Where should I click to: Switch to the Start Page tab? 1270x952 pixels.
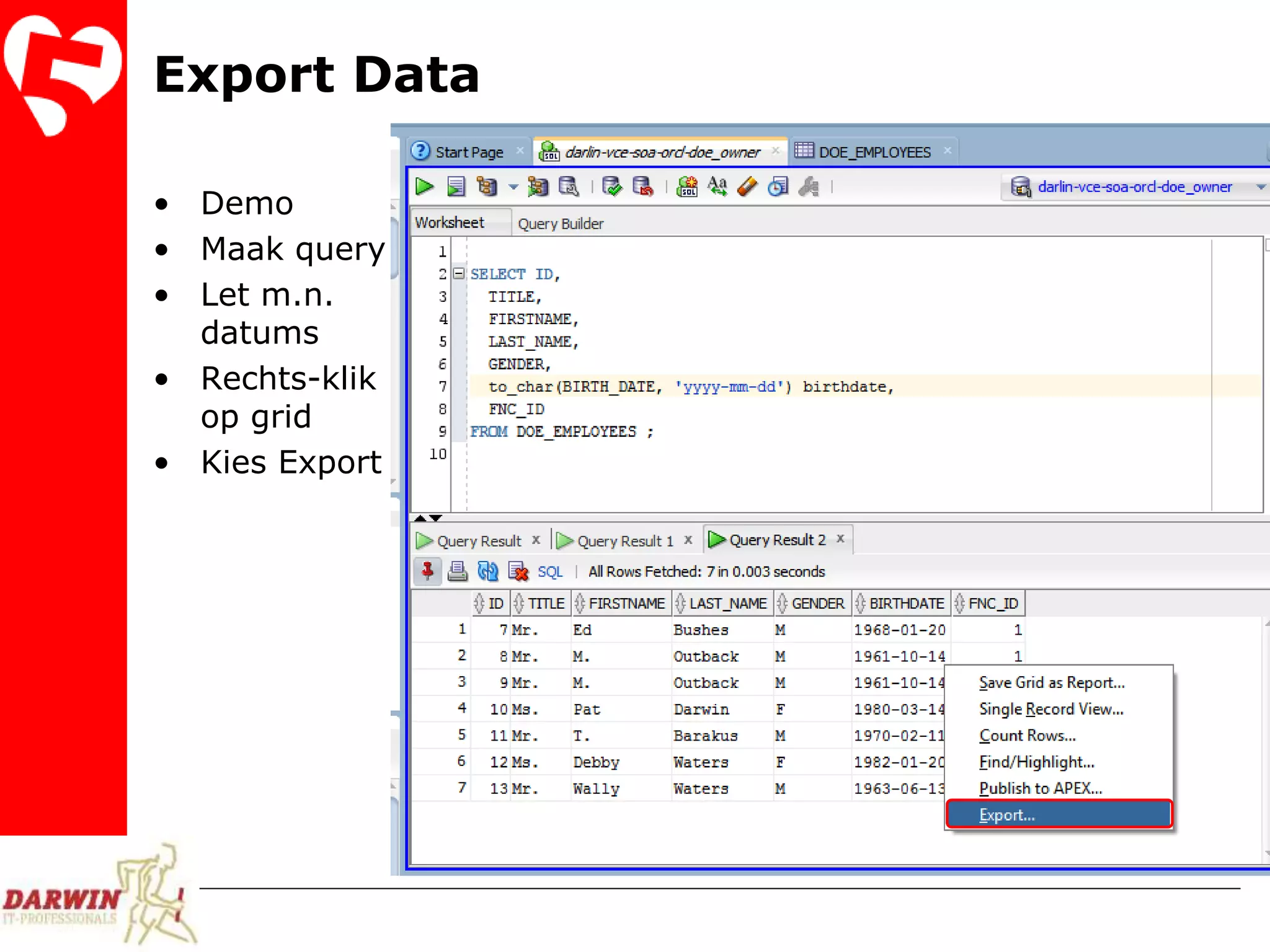(x=469, y=152)
